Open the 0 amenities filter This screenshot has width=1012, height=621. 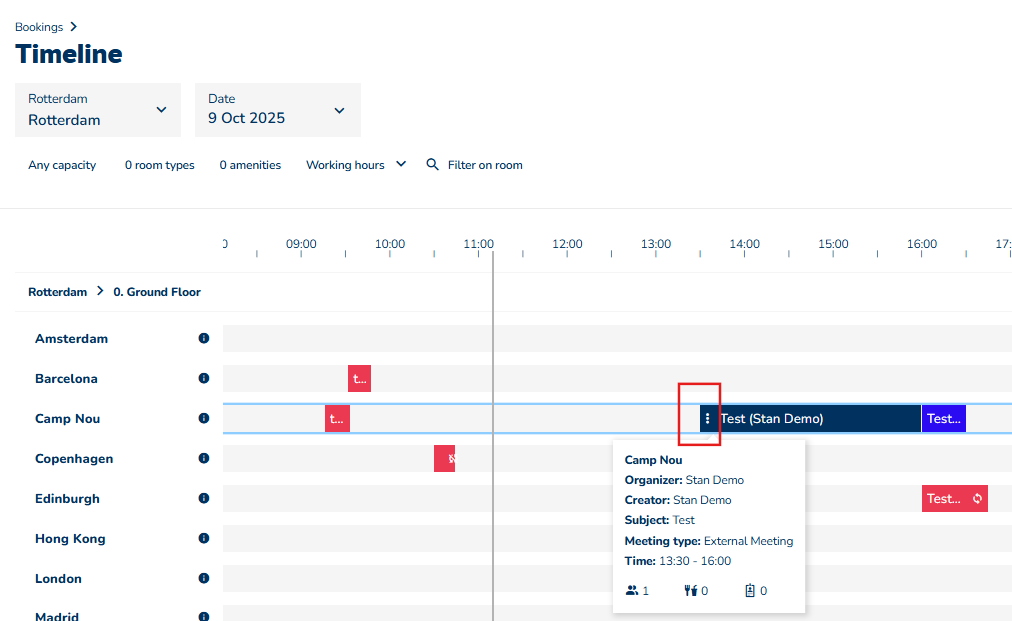pyautogui.click(x=250, y=165)
